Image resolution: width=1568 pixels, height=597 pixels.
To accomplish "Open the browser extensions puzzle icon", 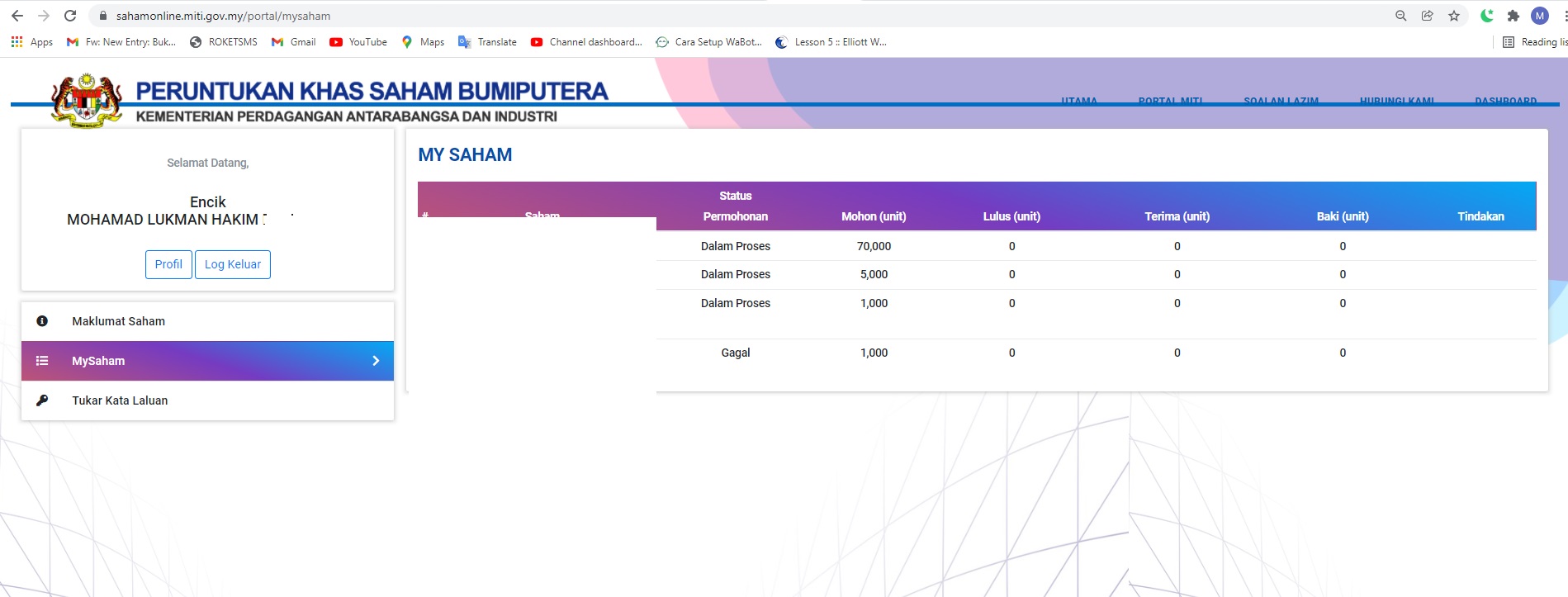I will [1514, 16].
